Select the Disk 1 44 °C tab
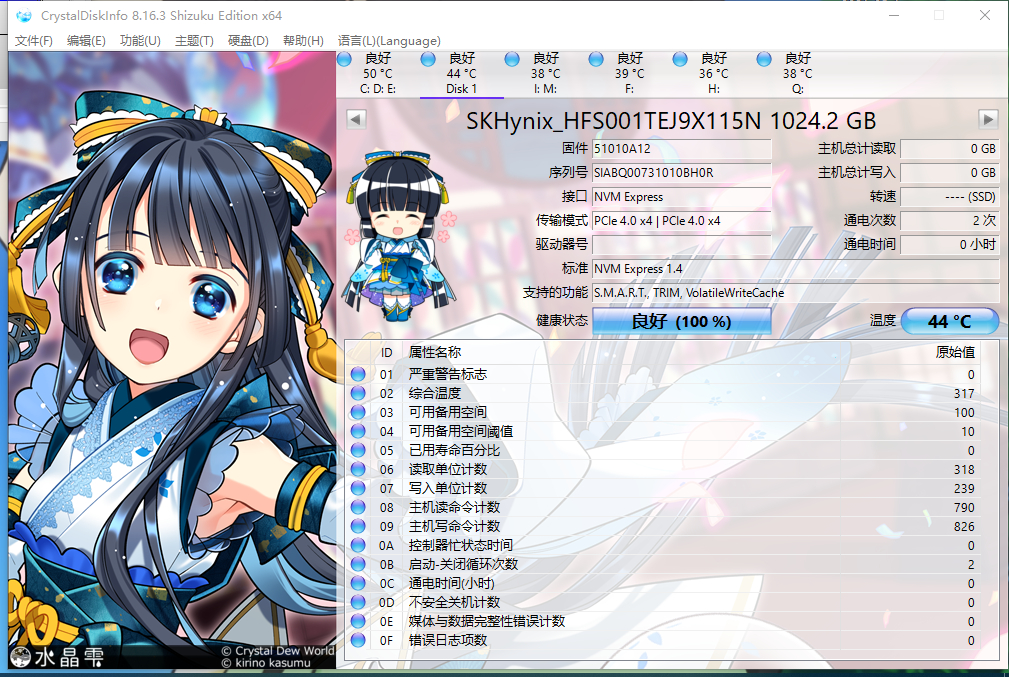 [x=461, y=73]
